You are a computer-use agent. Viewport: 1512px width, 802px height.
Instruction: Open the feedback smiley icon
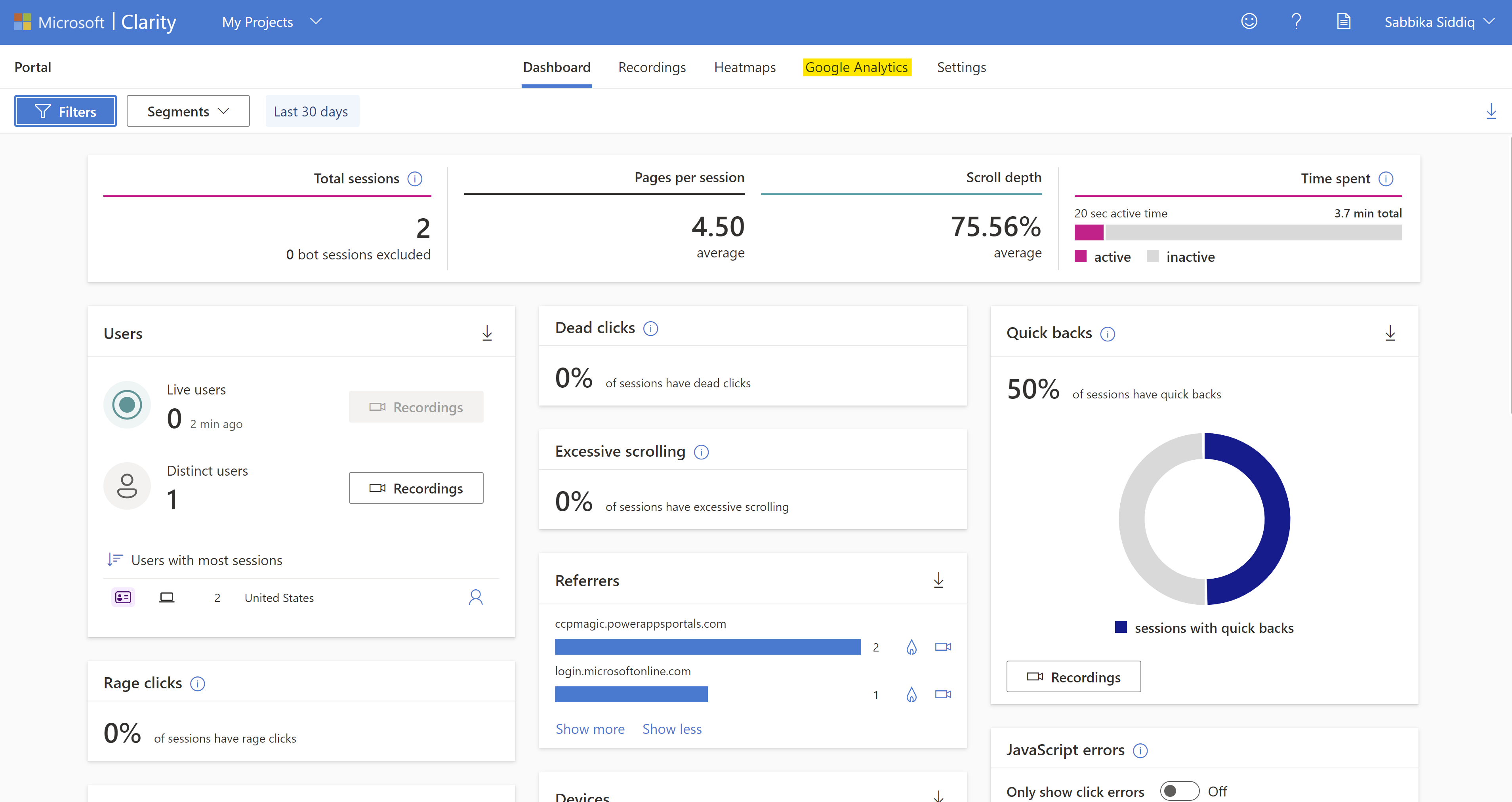pyautogui.click(x=1249, y=22)
